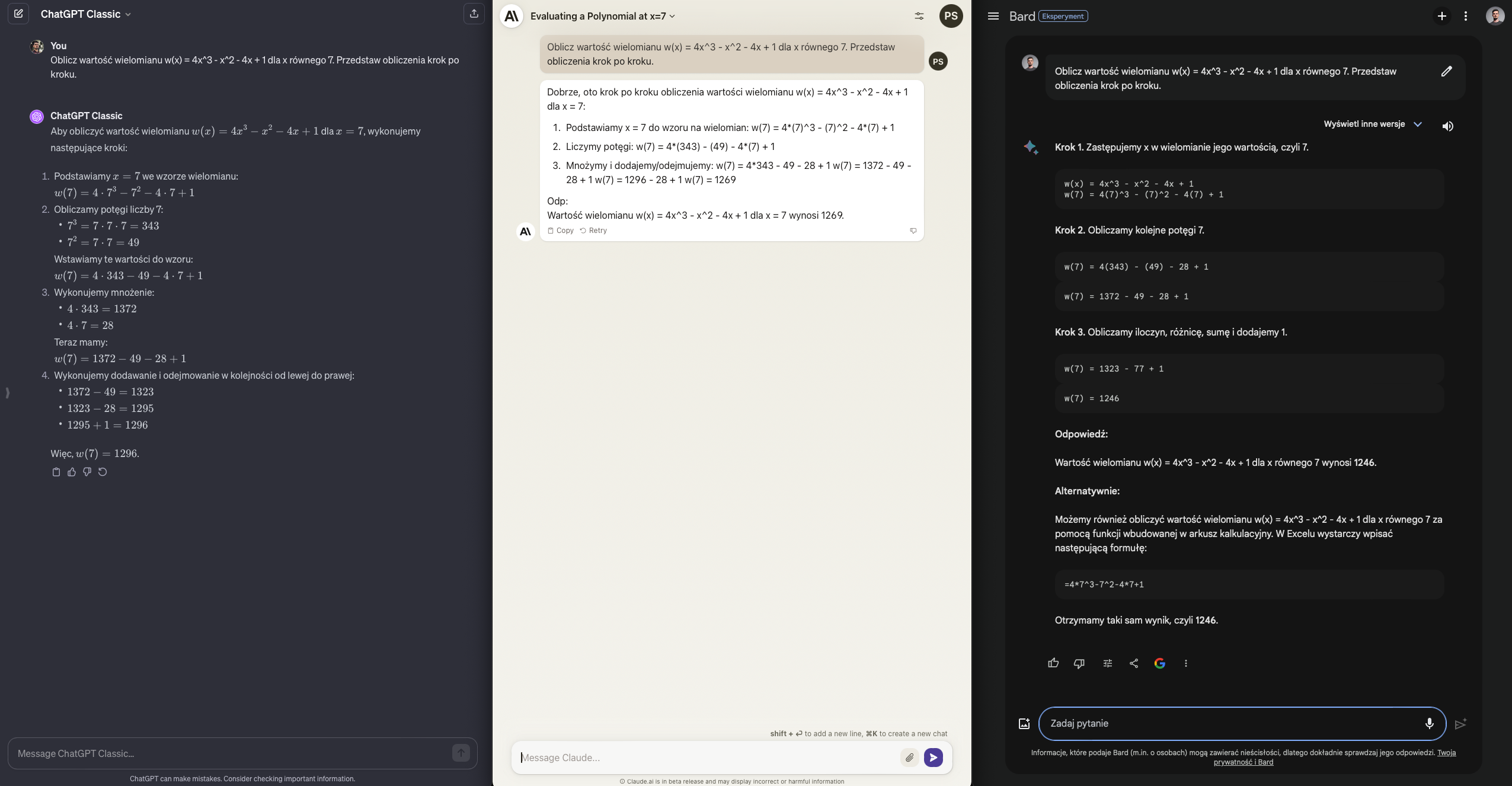Copy the ChatGPT response via clipboard icon
Screen dimensions: 1512x786
(x=56, y=472)
